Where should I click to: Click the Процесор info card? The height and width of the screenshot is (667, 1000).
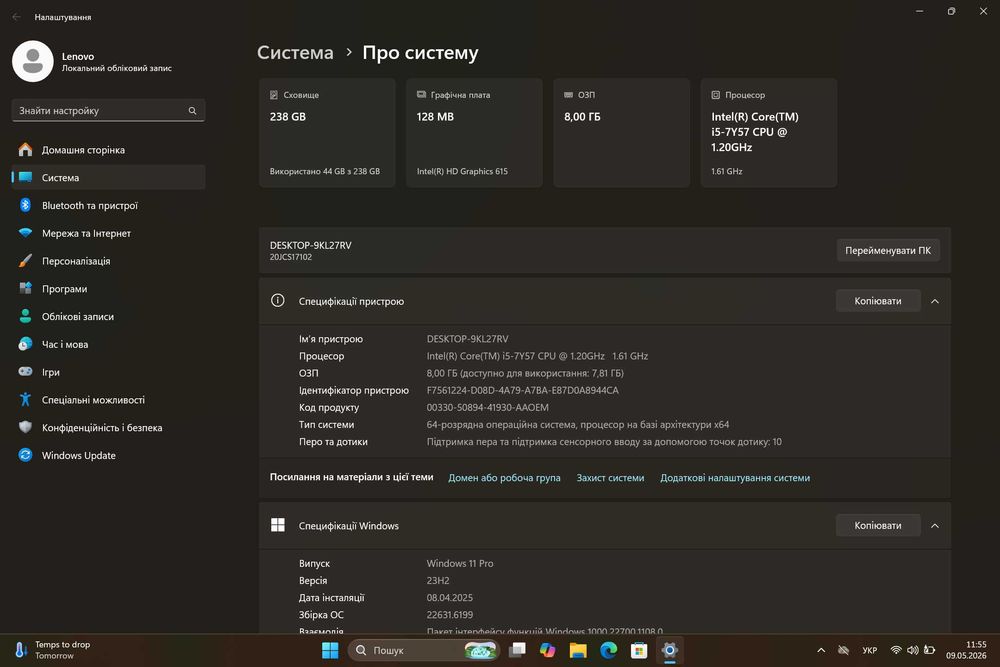(x=769, y=133)
